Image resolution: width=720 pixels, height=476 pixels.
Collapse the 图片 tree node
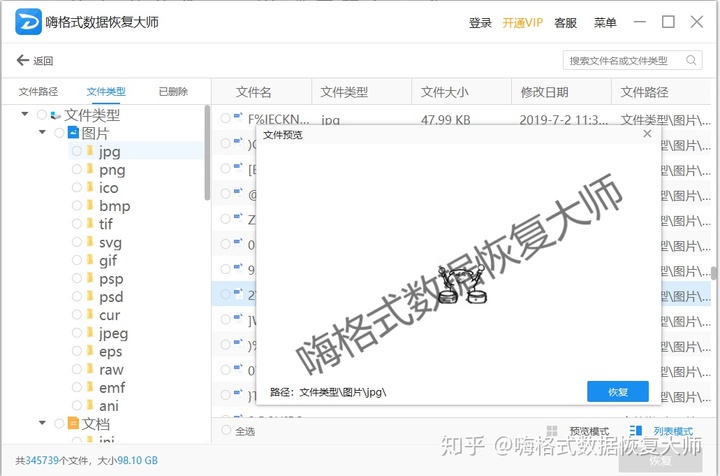(42, 132)
